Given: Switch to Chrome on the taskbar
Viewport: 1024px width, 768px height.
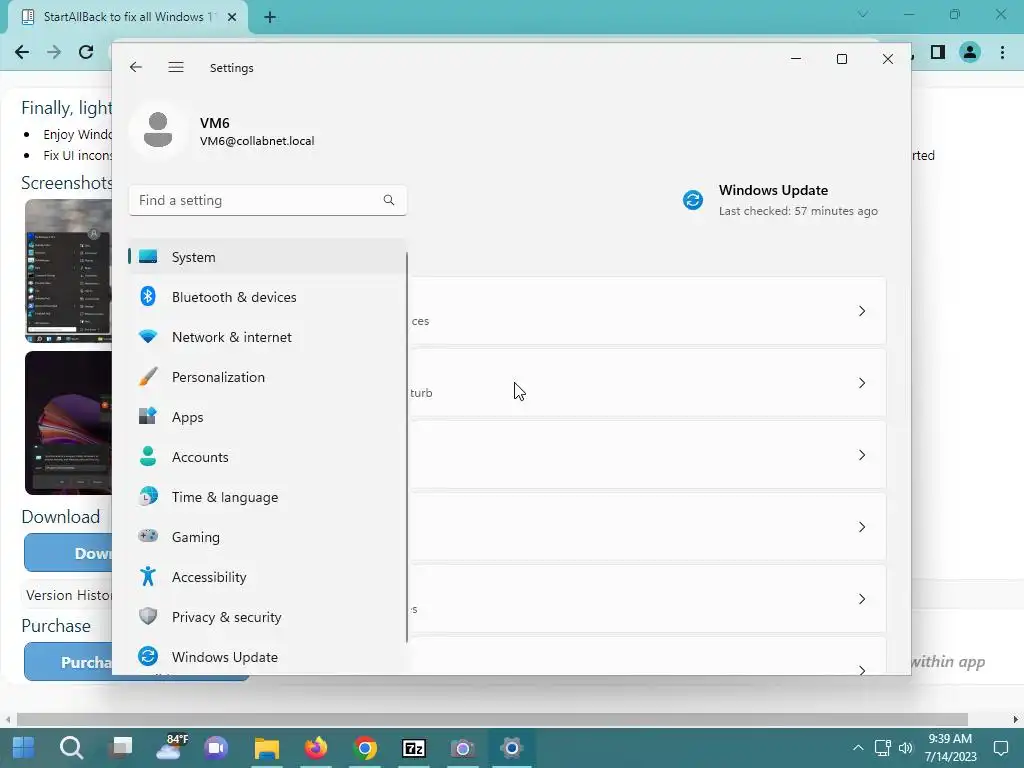Looking at the screenshot, I should 365,748.
